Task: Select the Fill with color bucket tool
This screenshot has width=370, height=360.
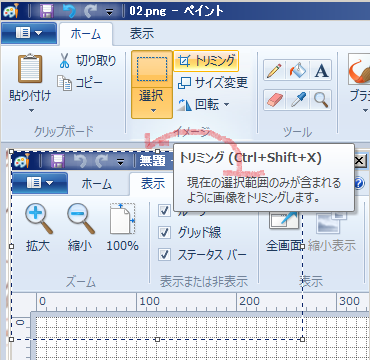Action: coord(298,71)
